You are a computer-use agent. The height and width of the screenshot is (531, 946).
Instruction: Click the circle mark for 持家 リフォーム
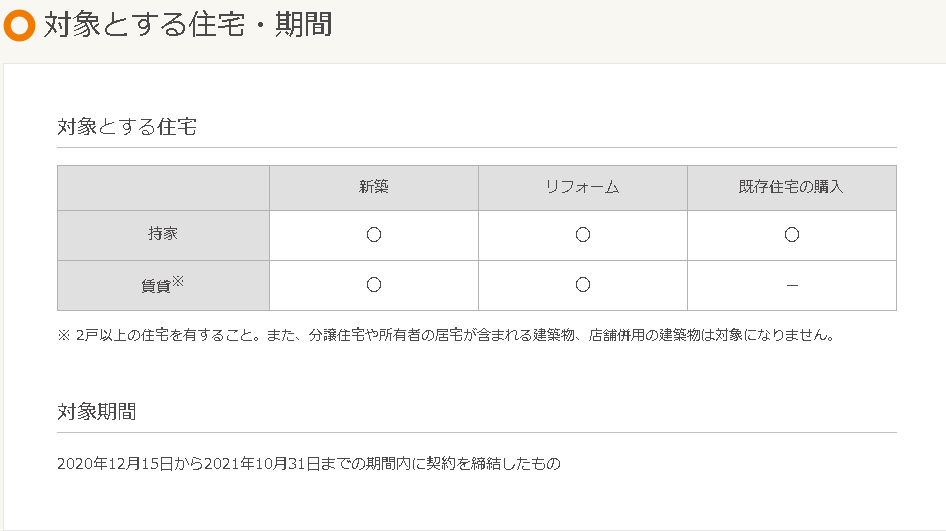(583, 235)
